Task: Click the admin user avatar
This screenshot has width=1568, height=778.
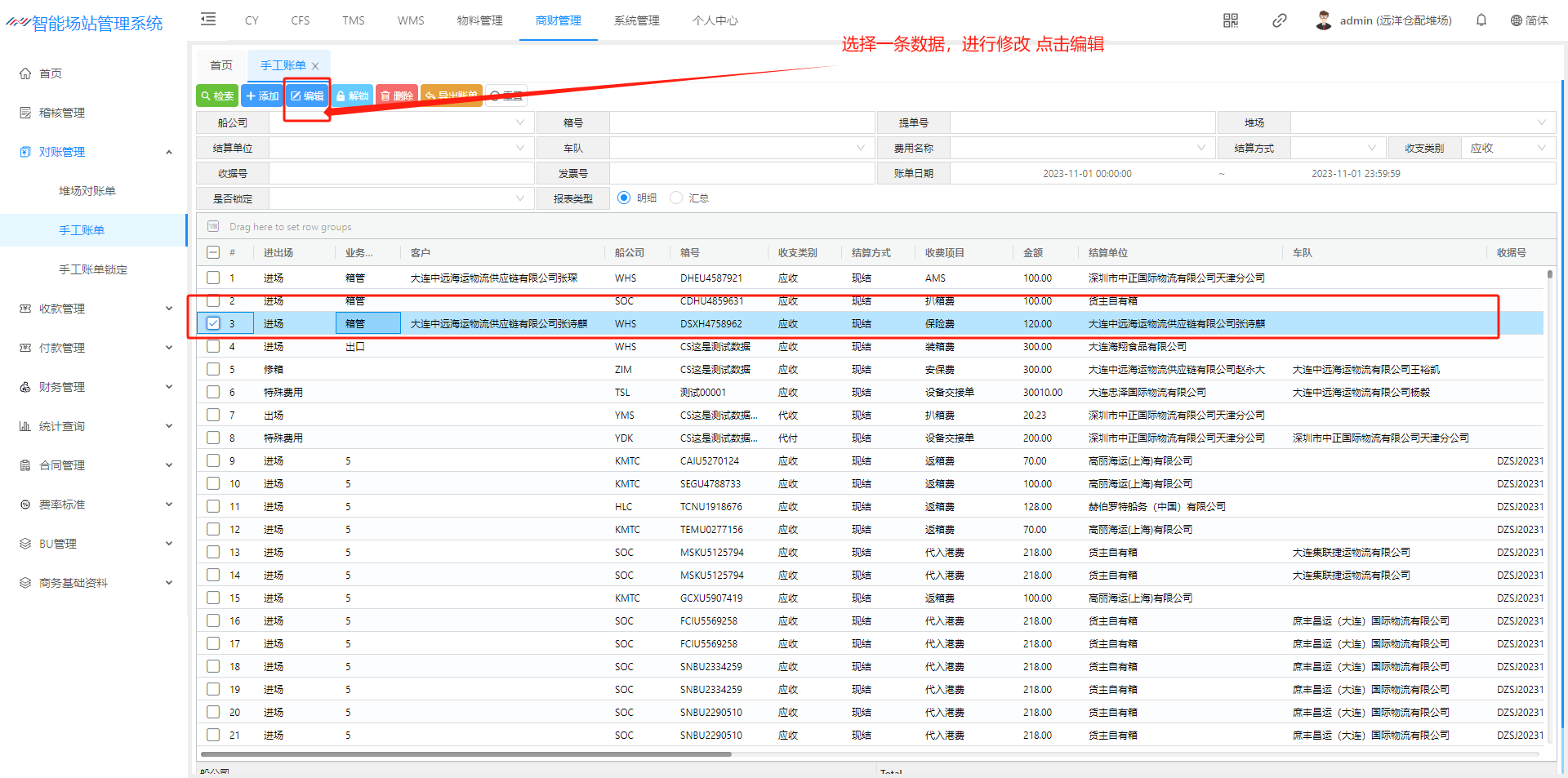Action: coord(1324,20)
